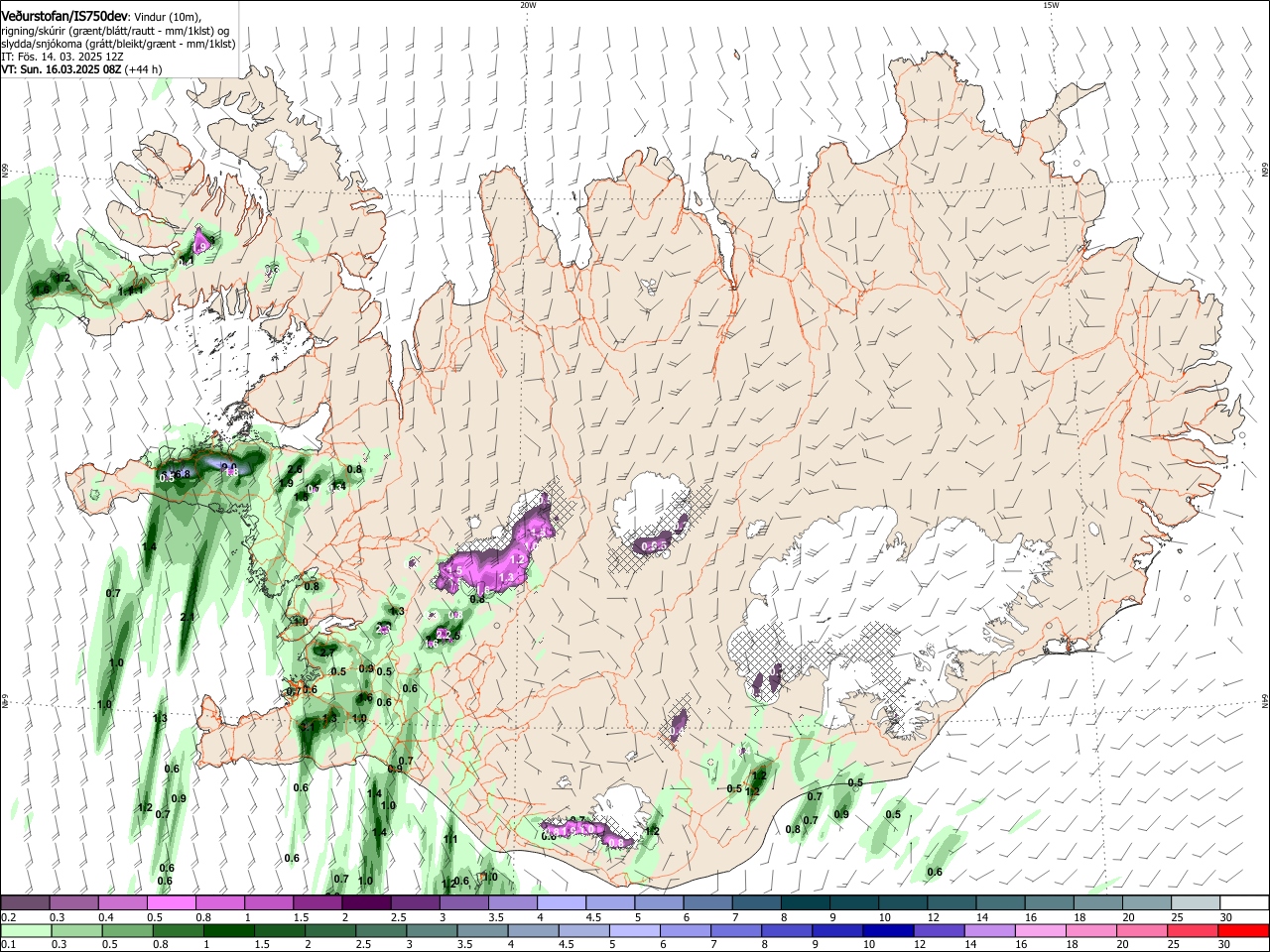Click the 'VT: Sun. 16.03.2025 08Z (+44 h)' line

pyautogui.click(x=81, y=69)
